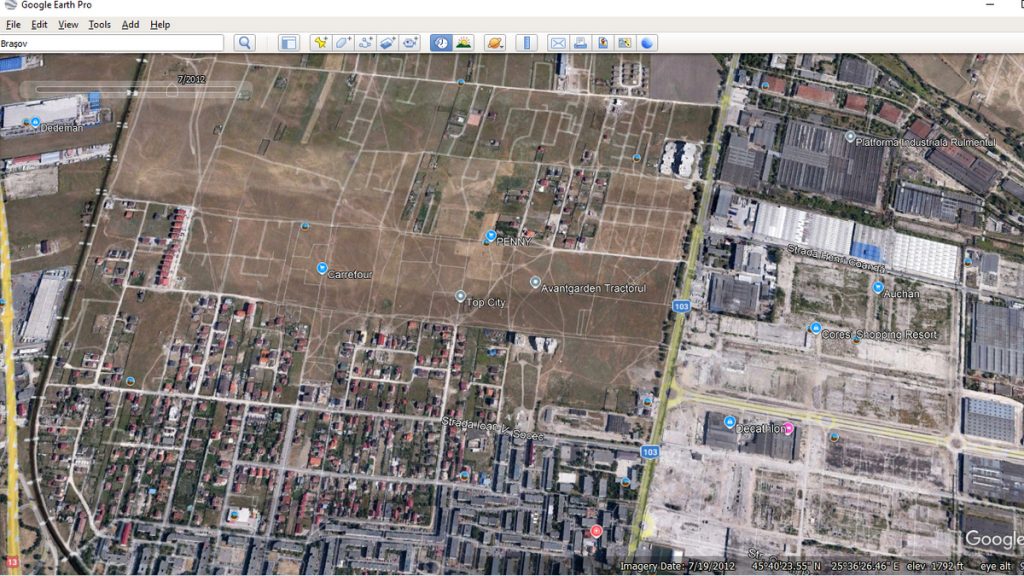Click the Email envelope icon
Screen dimensions: 1024x576
[558, 43]
